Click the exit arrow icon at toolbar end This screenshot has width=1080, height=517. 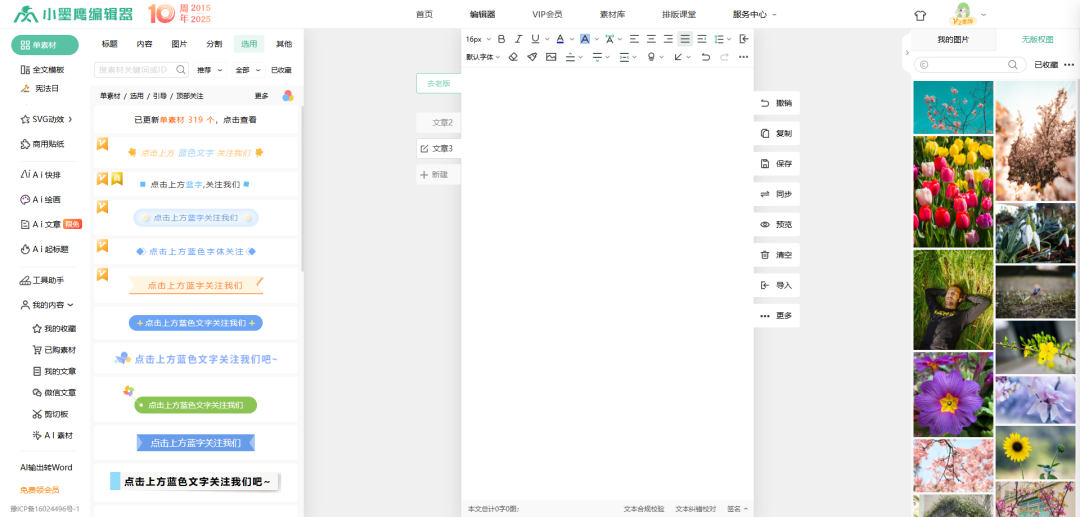coord(744,39)
